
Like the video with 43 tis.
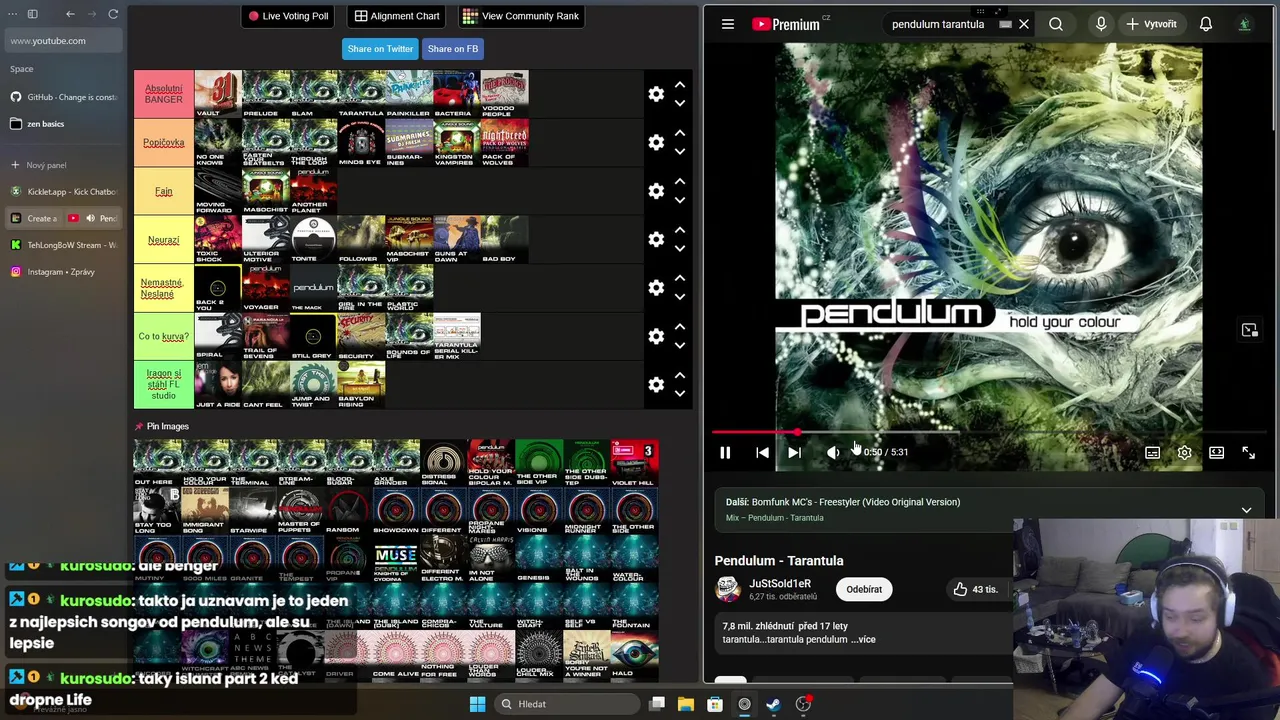975,590
